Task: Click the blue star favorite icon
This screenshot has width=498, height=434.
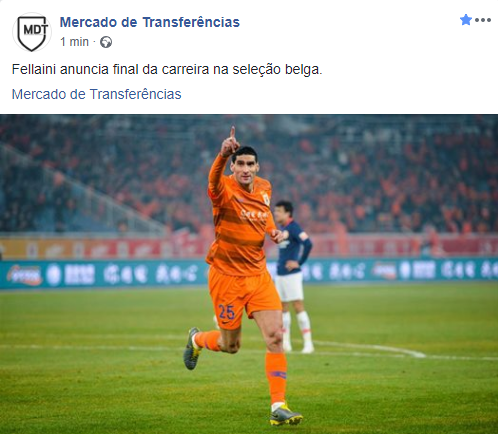Action: [x=466, y=20]
